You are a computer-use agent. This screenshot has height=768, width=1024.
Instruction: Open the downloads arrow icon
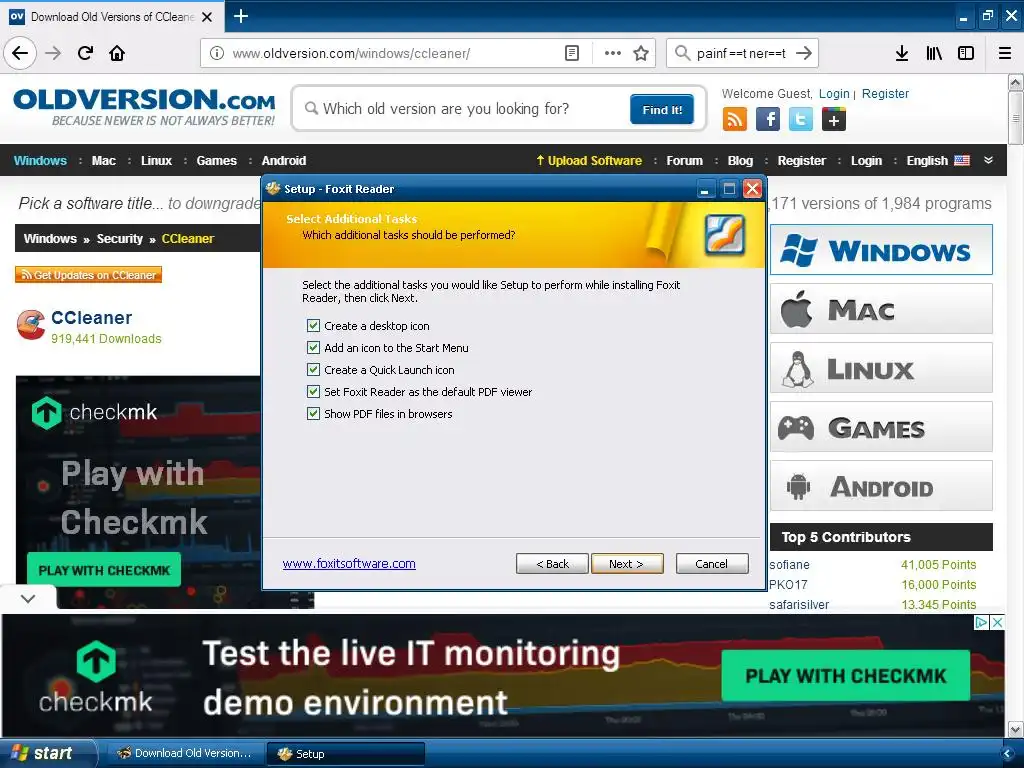(x=902, y=53)
